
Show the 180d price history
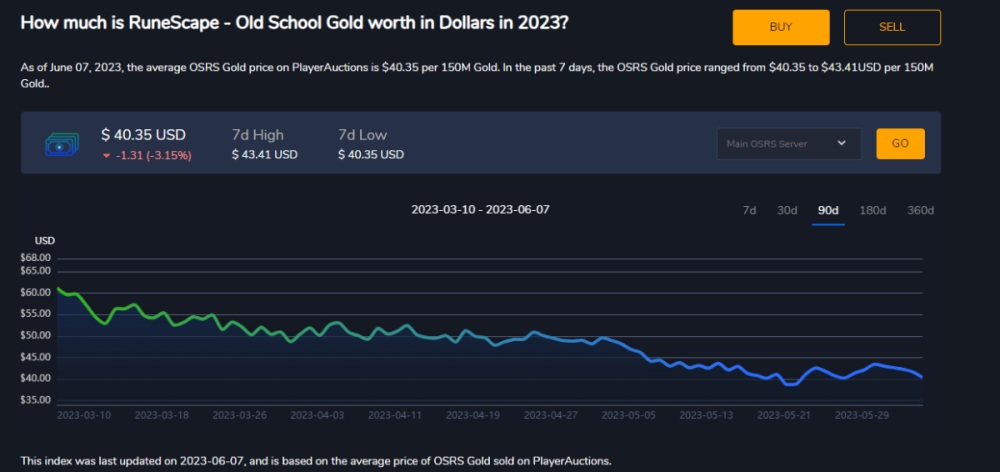[x=873, y=210]
